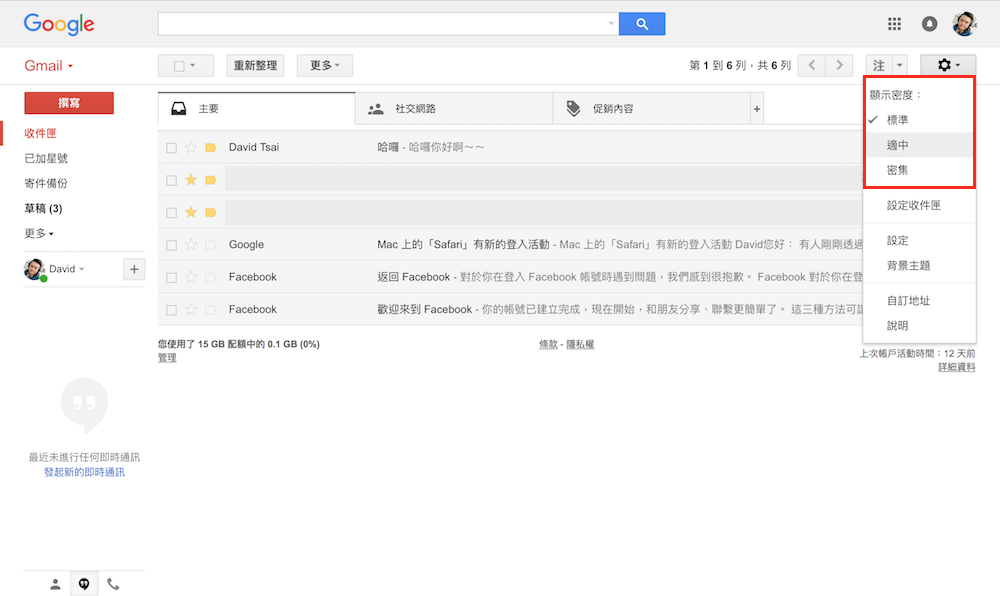Image resolution: width=1000 pixels, height=596 pixels.
Task: Click the add contact plus icon
Action: [134, 269]
